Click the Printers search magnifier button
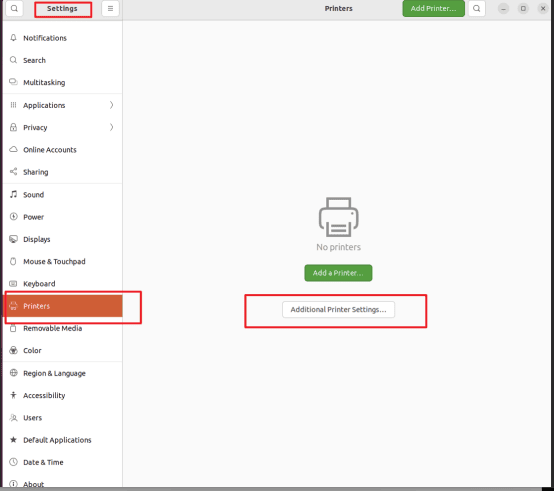554x492 pixels. [477, 8]
